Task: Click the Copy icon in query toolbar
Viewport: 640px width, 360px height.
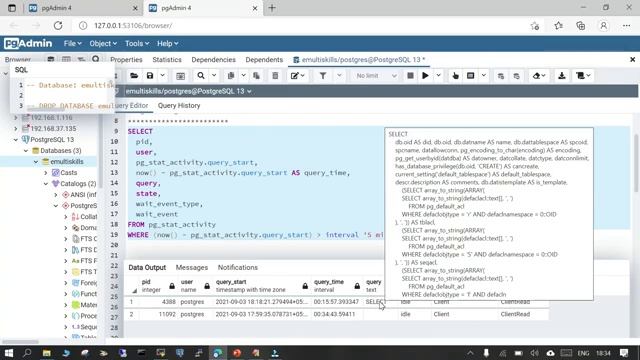Action: (x=231, y=76)
